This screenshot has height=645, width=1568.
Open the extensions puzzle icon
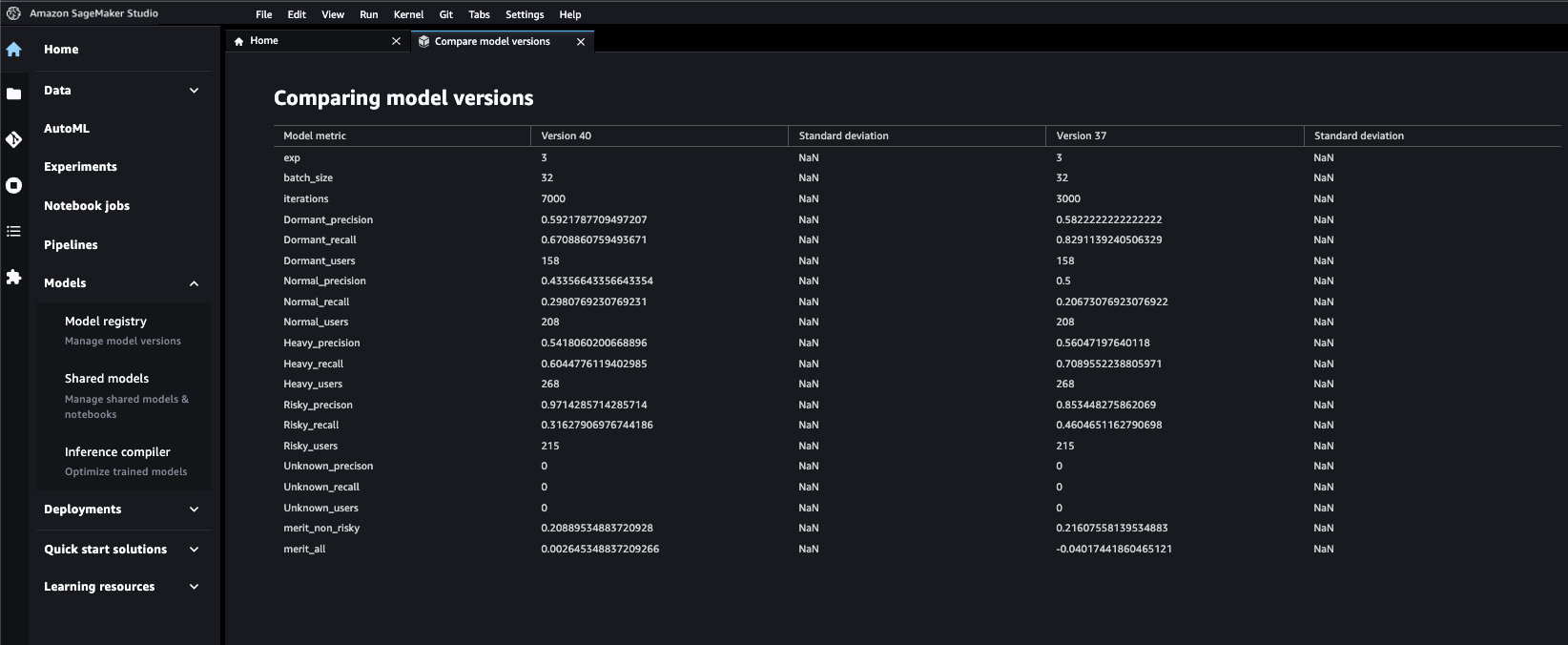[13, 277]
